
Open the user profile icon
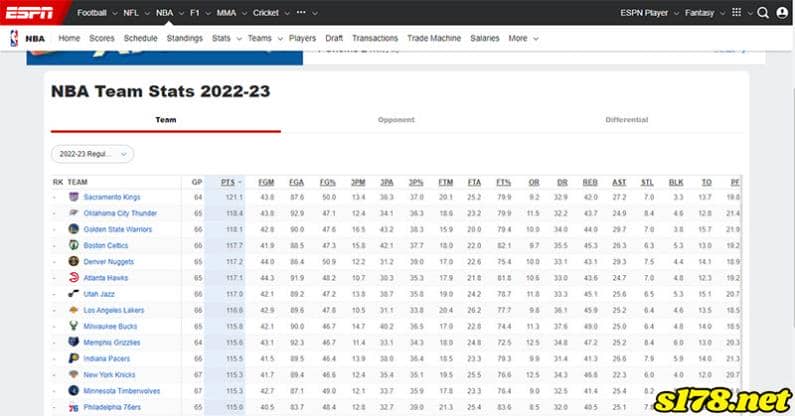(782, 13)
